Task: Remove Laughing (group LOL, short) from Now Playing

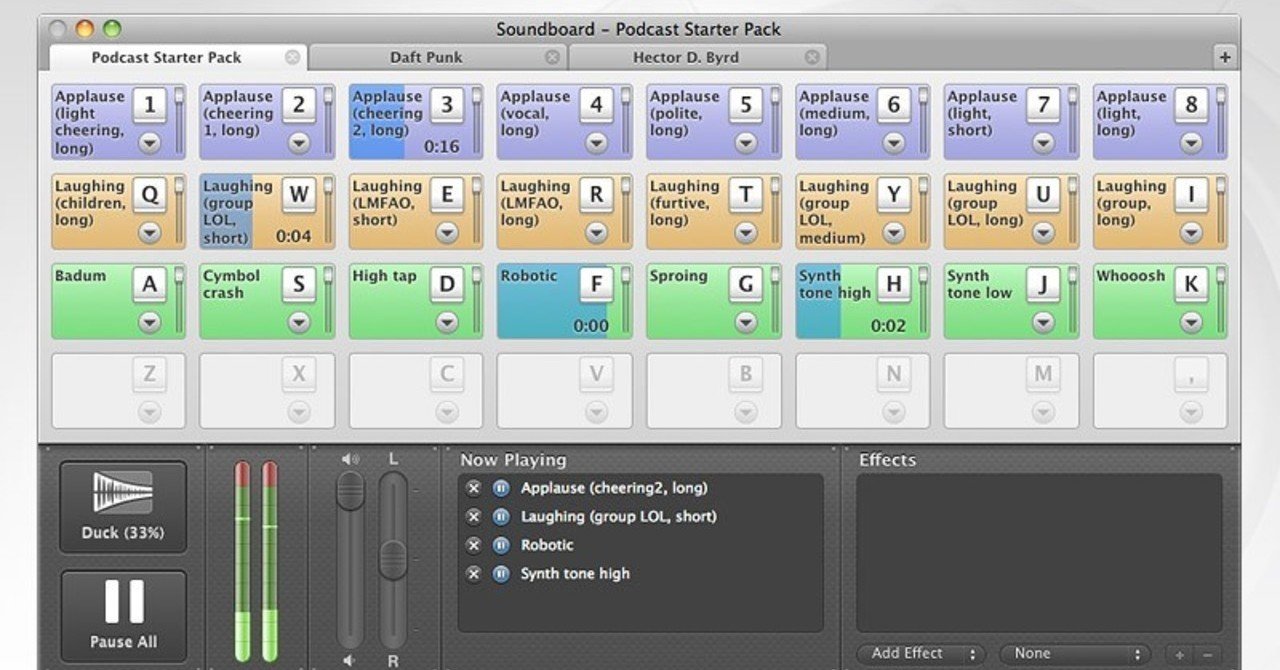Action: [474, 517]
